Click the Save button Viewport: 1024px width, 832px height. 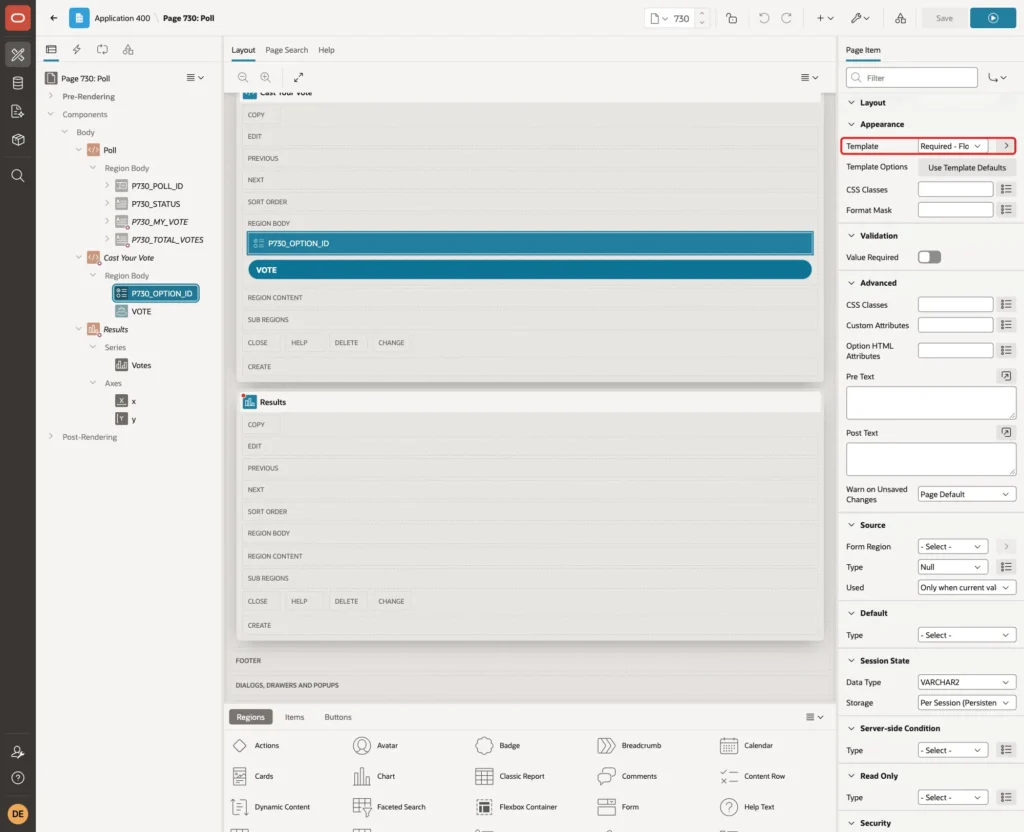pos(944,18)
